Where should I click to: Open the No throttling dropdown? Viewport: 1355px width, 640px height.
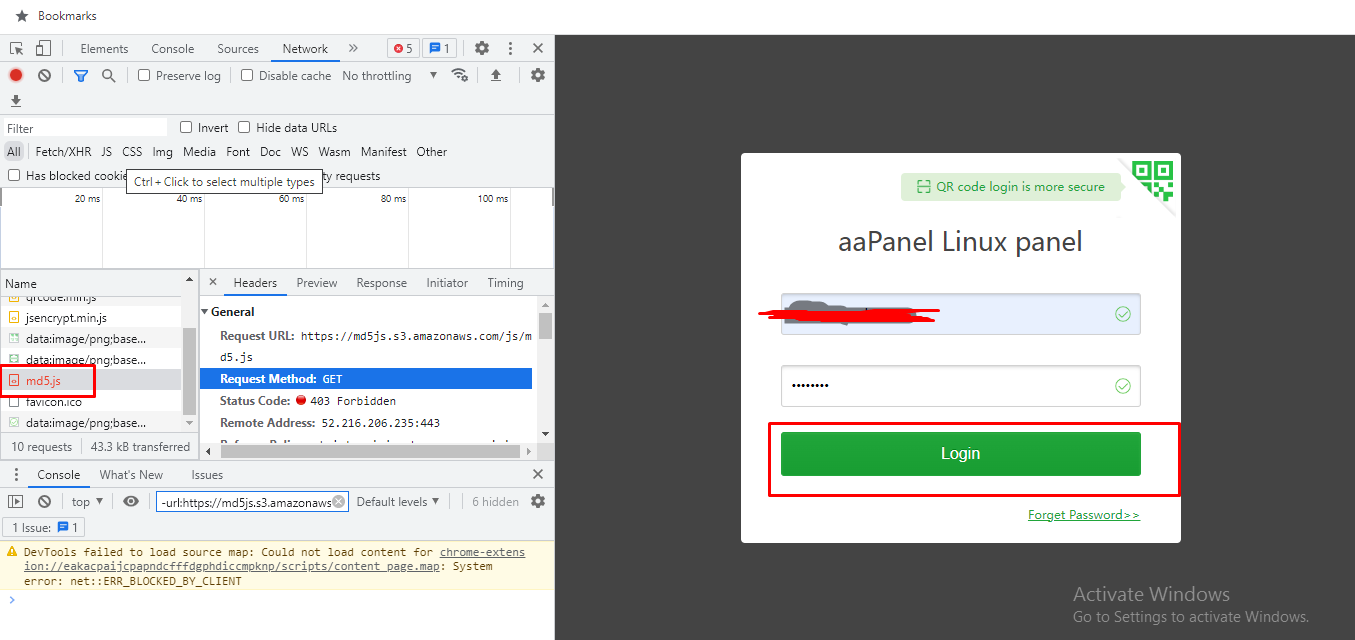(x=389, y=75)
